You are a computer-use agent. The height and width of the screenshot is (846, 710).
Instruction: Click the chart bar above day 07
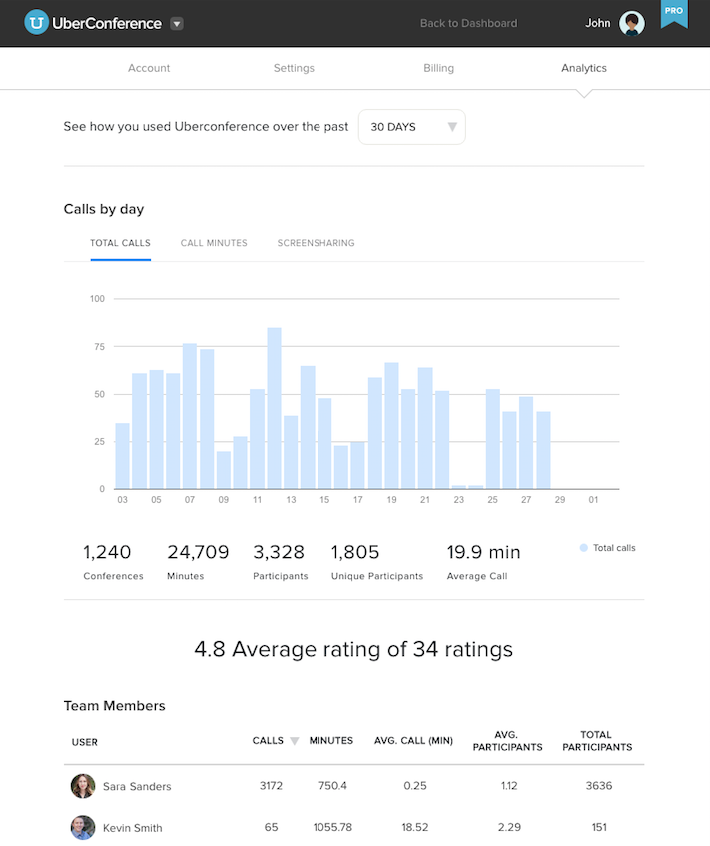[x=190, y=416]
